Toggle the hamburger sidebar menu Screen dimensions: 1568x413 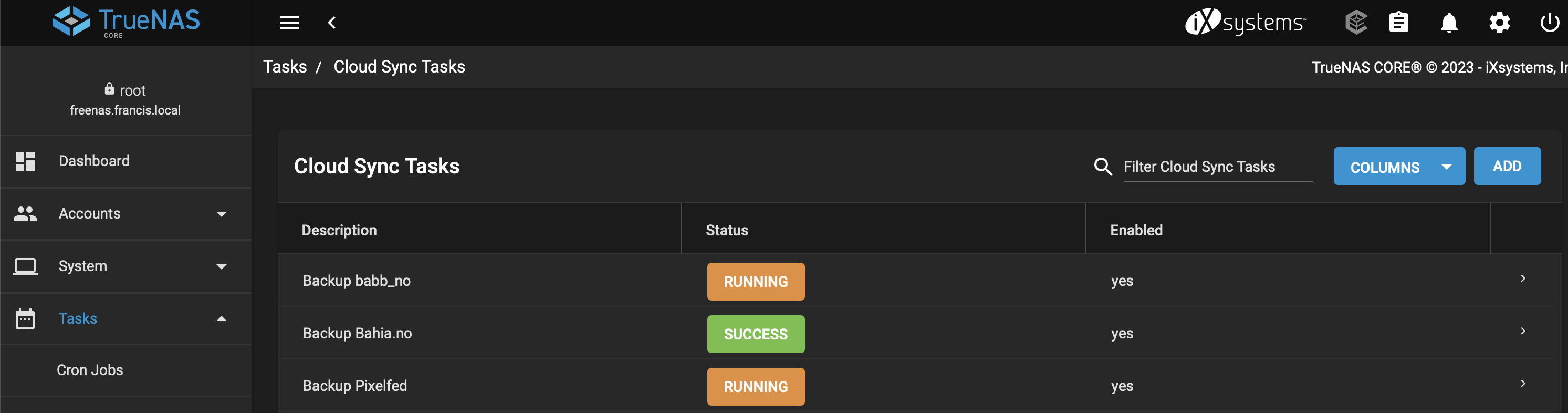point(289,23)
